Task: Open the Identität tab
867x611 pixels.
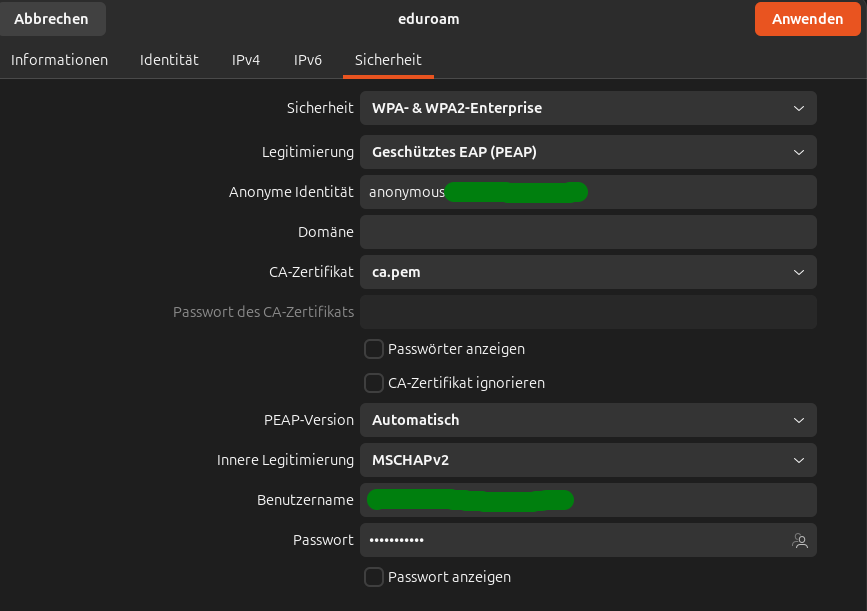Action: (169, 60)
